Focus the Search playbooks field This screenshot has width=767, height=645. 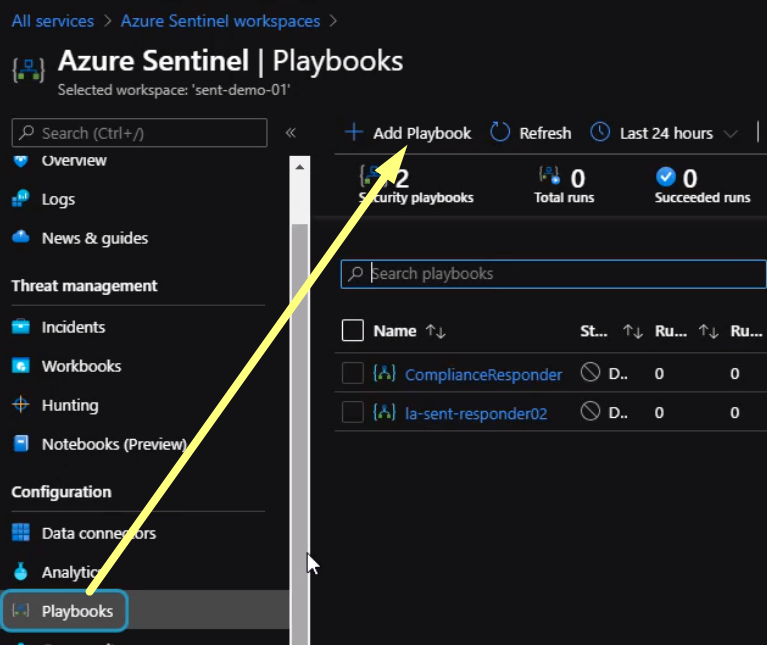point(553,274)
